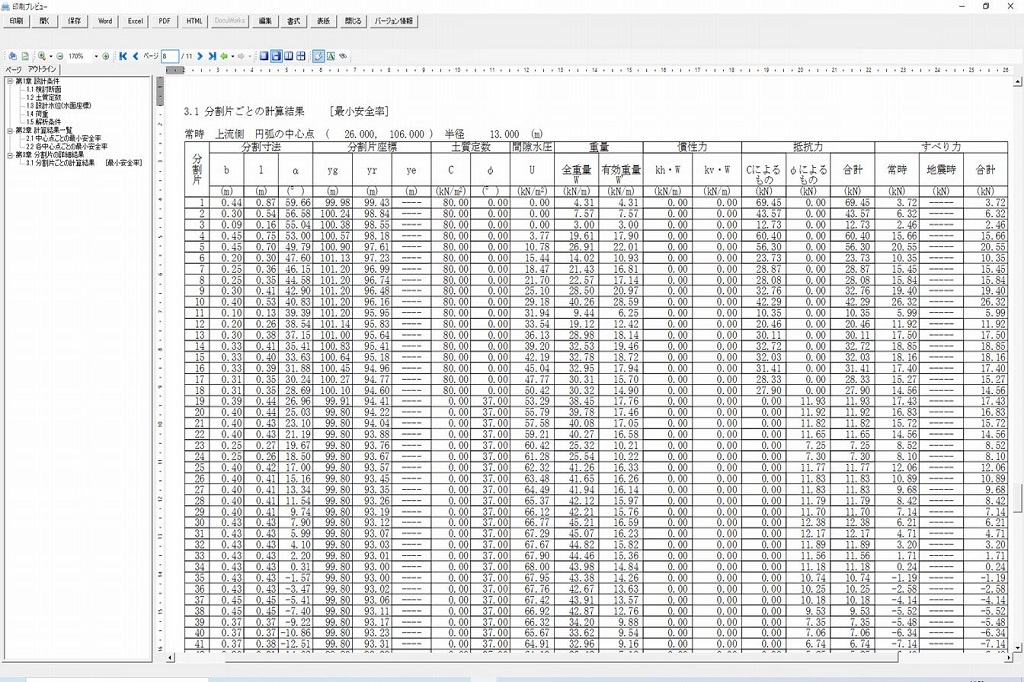Image resolution: width=1024 pixels, height=682 pixels.
Task: Select 1.1 検討断面 in the outline
Action: (44, 89)
